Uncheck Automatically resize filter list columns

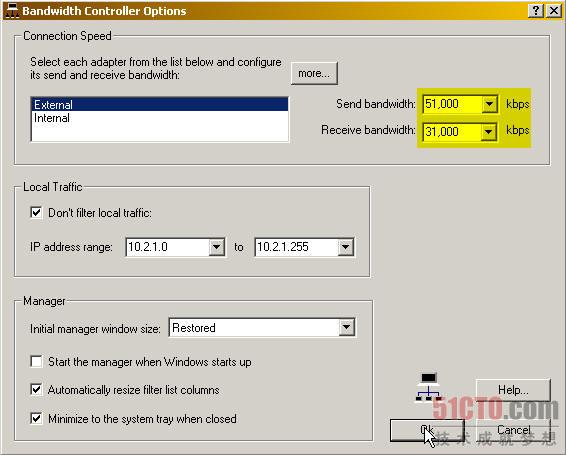[x=36, y=390]
